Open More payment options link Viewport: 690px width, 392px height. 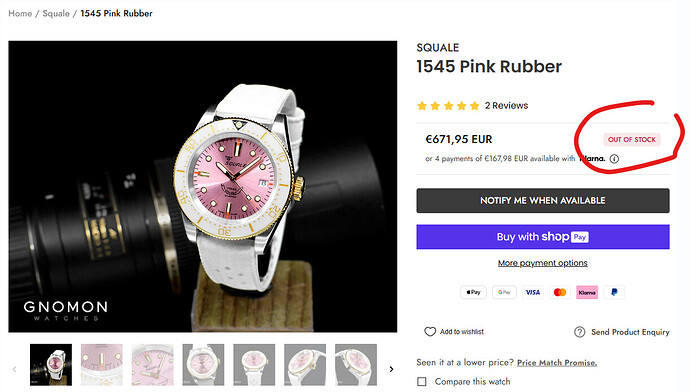543,263
